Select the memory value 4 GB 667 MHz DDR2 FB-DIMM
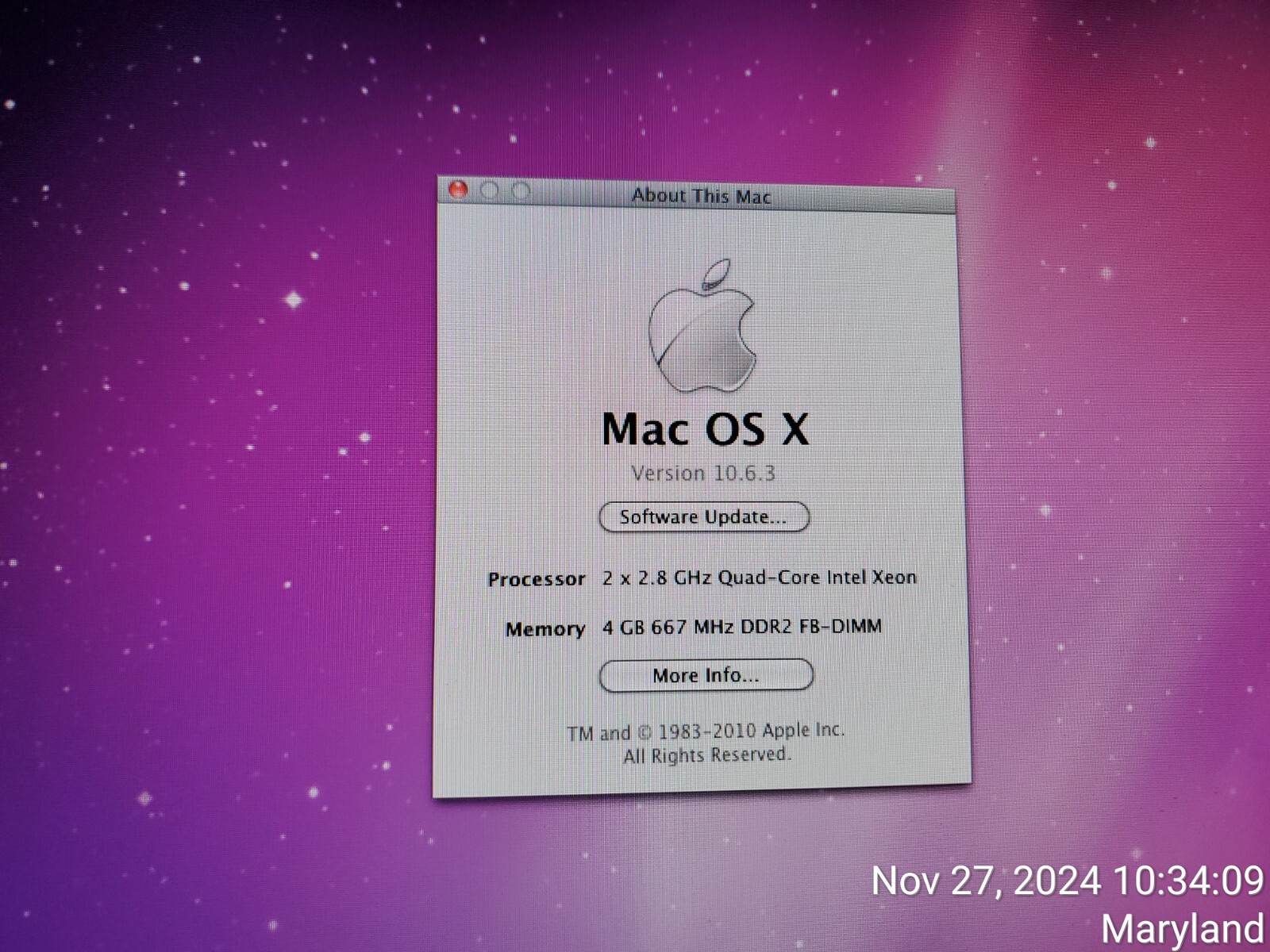 pyautogui.click(x=742, y=627)
